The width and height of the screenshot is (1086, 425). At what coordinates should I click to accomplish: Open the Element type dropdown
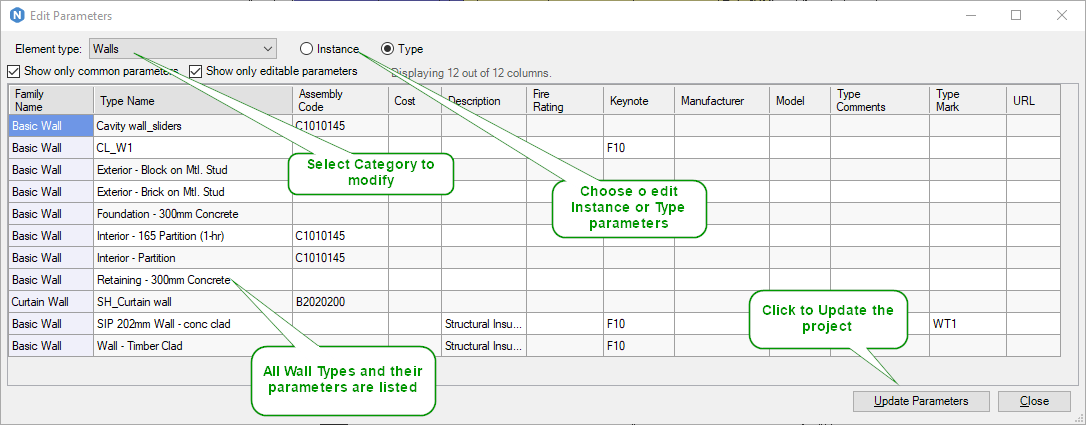(x=182, y=49)
